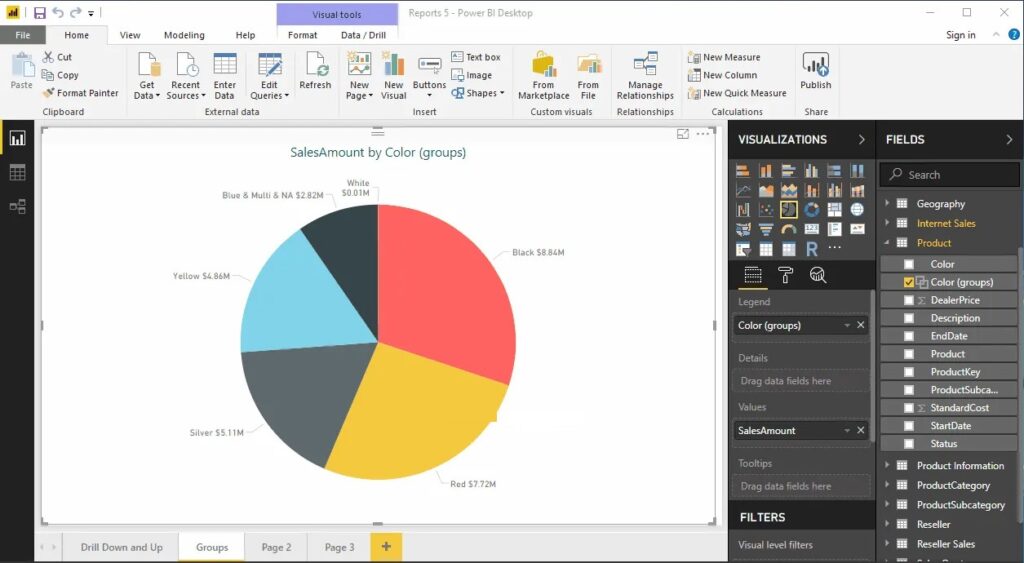Save the report using the quick access icon
The image size is (1024, 563).
40,12
